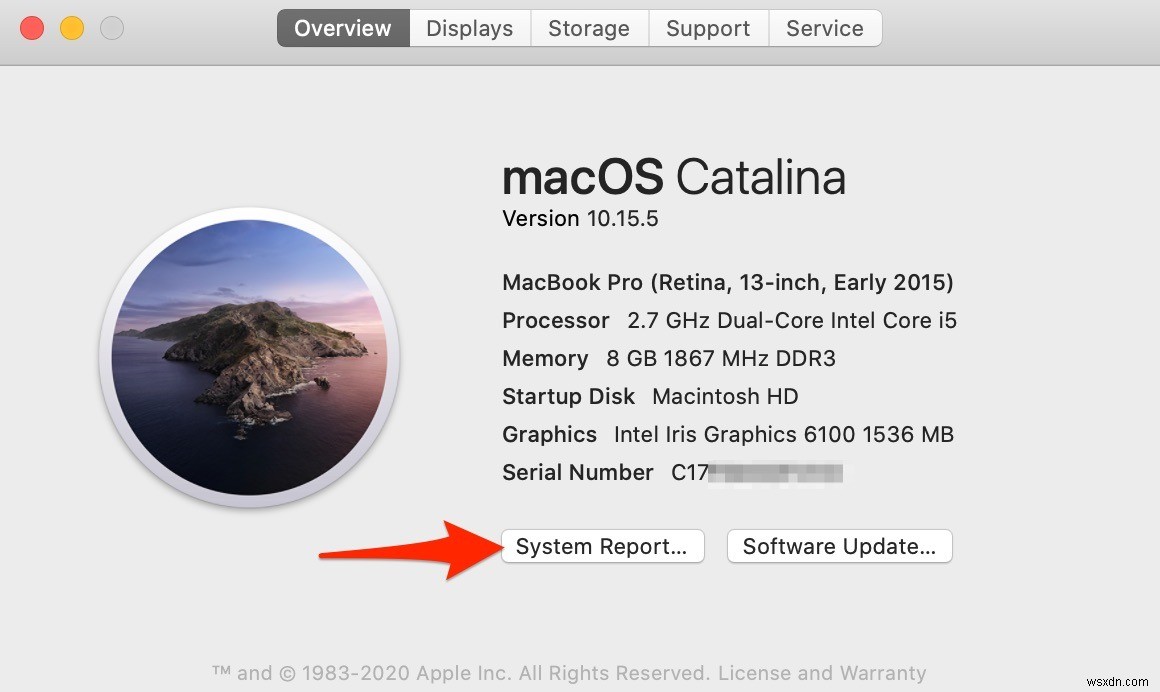Launch Software Update
This screenshot has width=1160, height=692.
(839, 546)
